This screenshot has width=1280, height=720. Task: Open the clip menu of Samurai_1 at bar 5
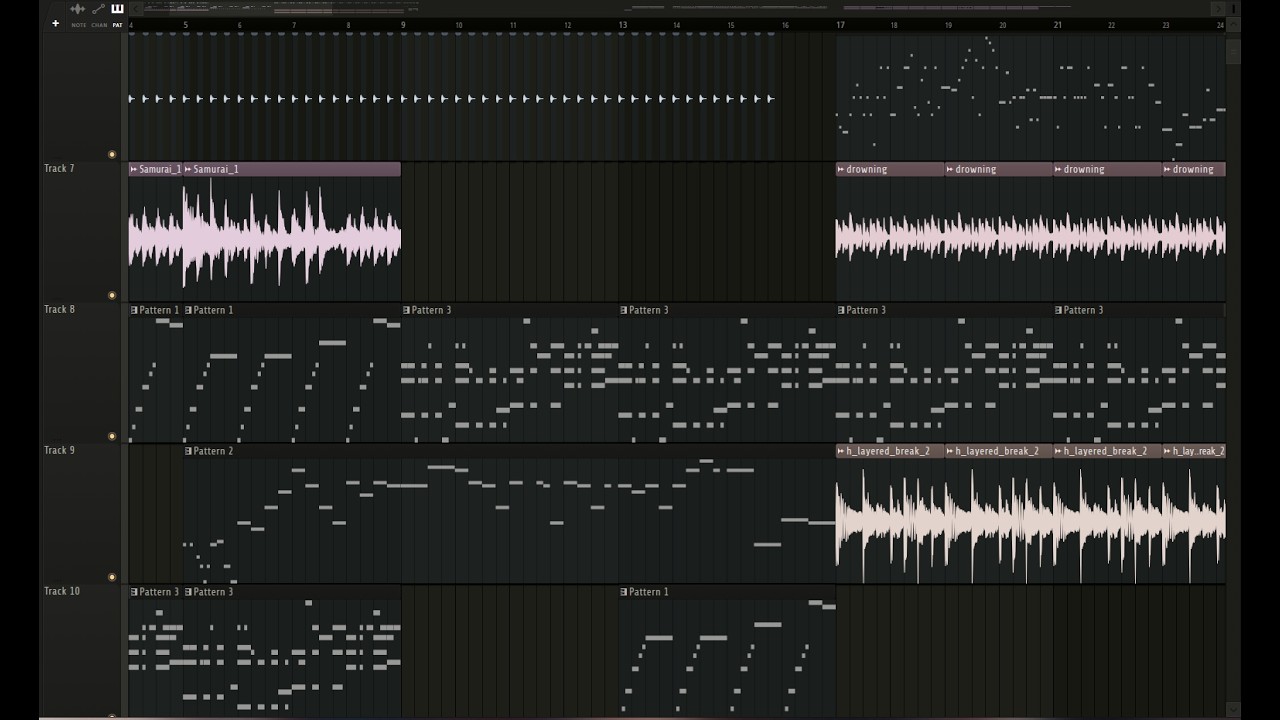188,169
